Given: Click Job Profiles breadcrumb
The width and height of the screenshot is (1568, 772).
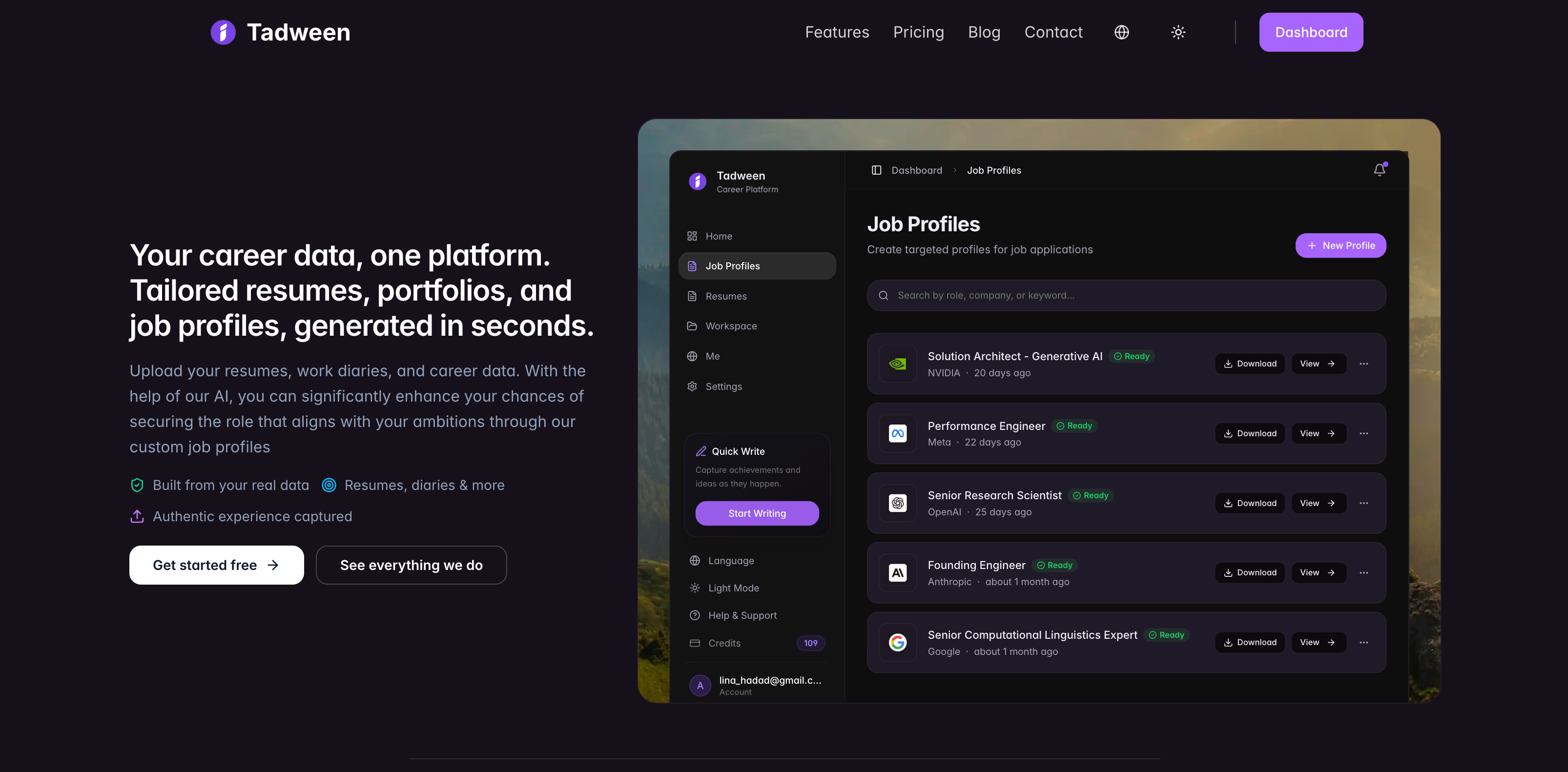Looking at the screenshot, I should (x=994, y=170).
